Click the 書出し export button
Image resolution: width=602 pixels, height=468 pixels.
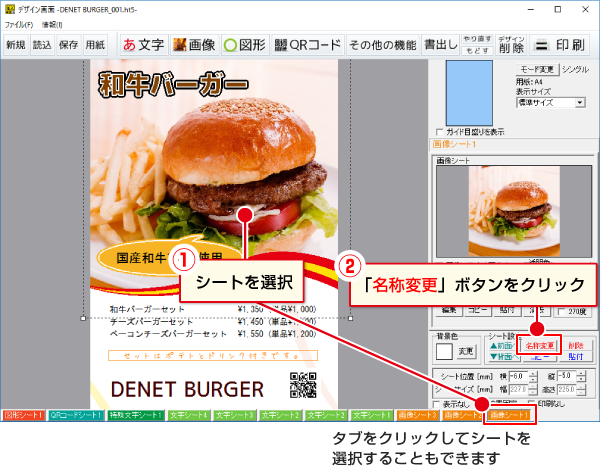440,45
